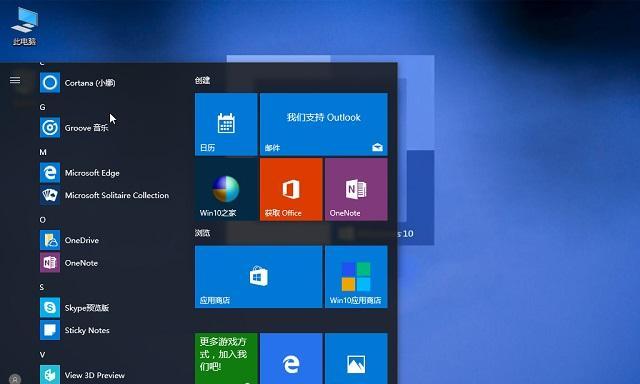Click the Microsoft Solitaire Collection label
This screenshot has height=384, width=640.
click(x=117, y=195)
